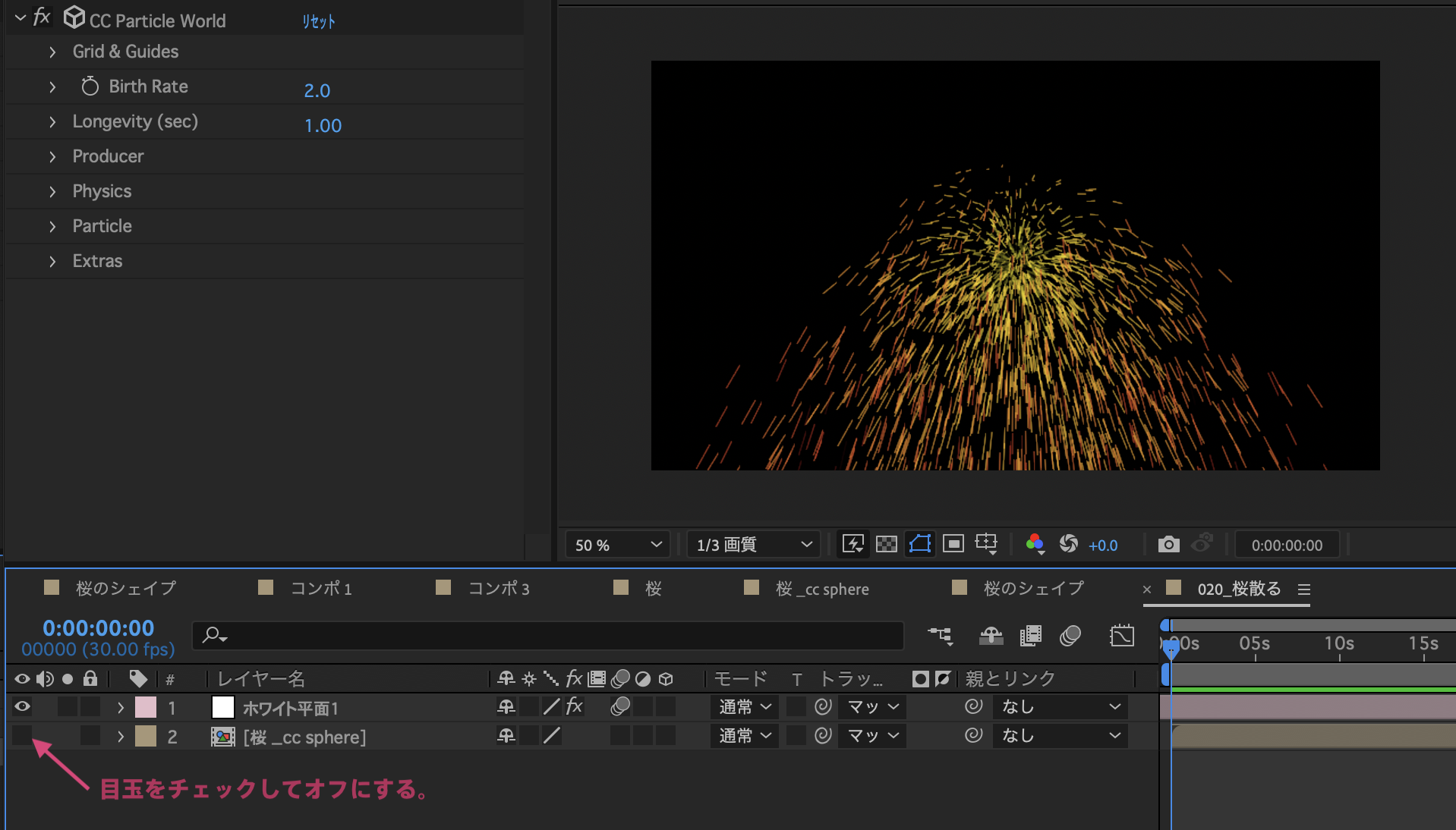Take a snapshot of the composition view
Image resolution: width=1456 pixels, height=830 pixels.
click(1168, 545)
